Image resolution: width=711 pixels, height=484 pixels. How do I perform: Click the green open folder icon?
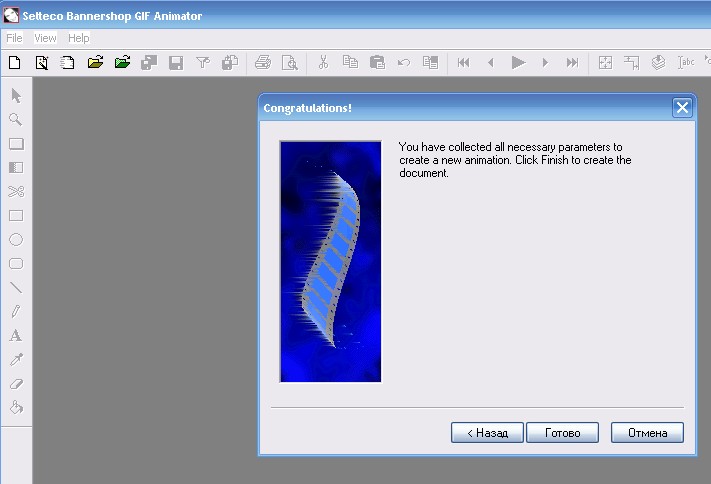pos(122,62)
